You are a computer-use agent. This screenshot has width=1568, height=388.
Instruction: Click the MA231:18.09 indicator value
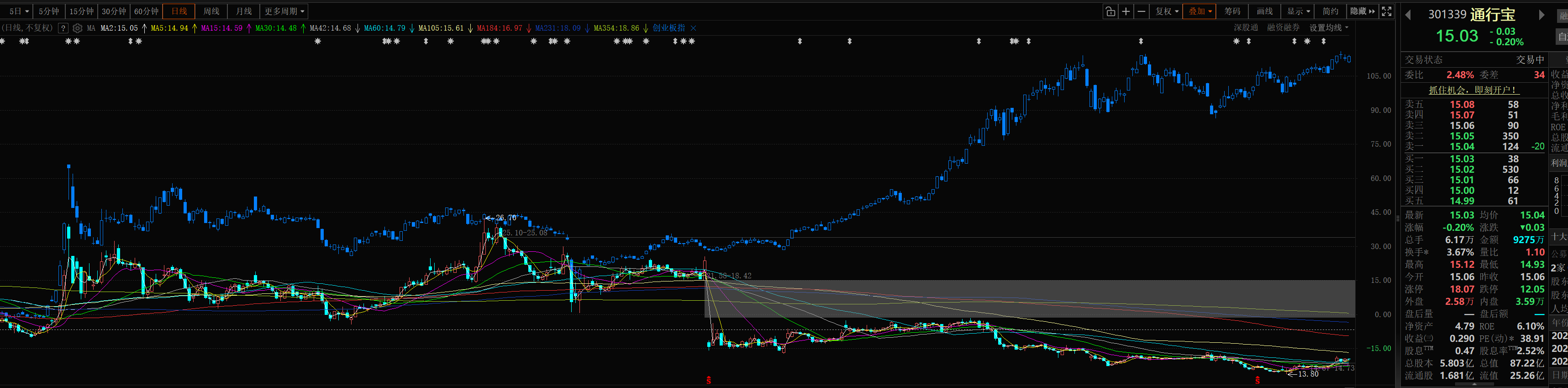(558, 28)
